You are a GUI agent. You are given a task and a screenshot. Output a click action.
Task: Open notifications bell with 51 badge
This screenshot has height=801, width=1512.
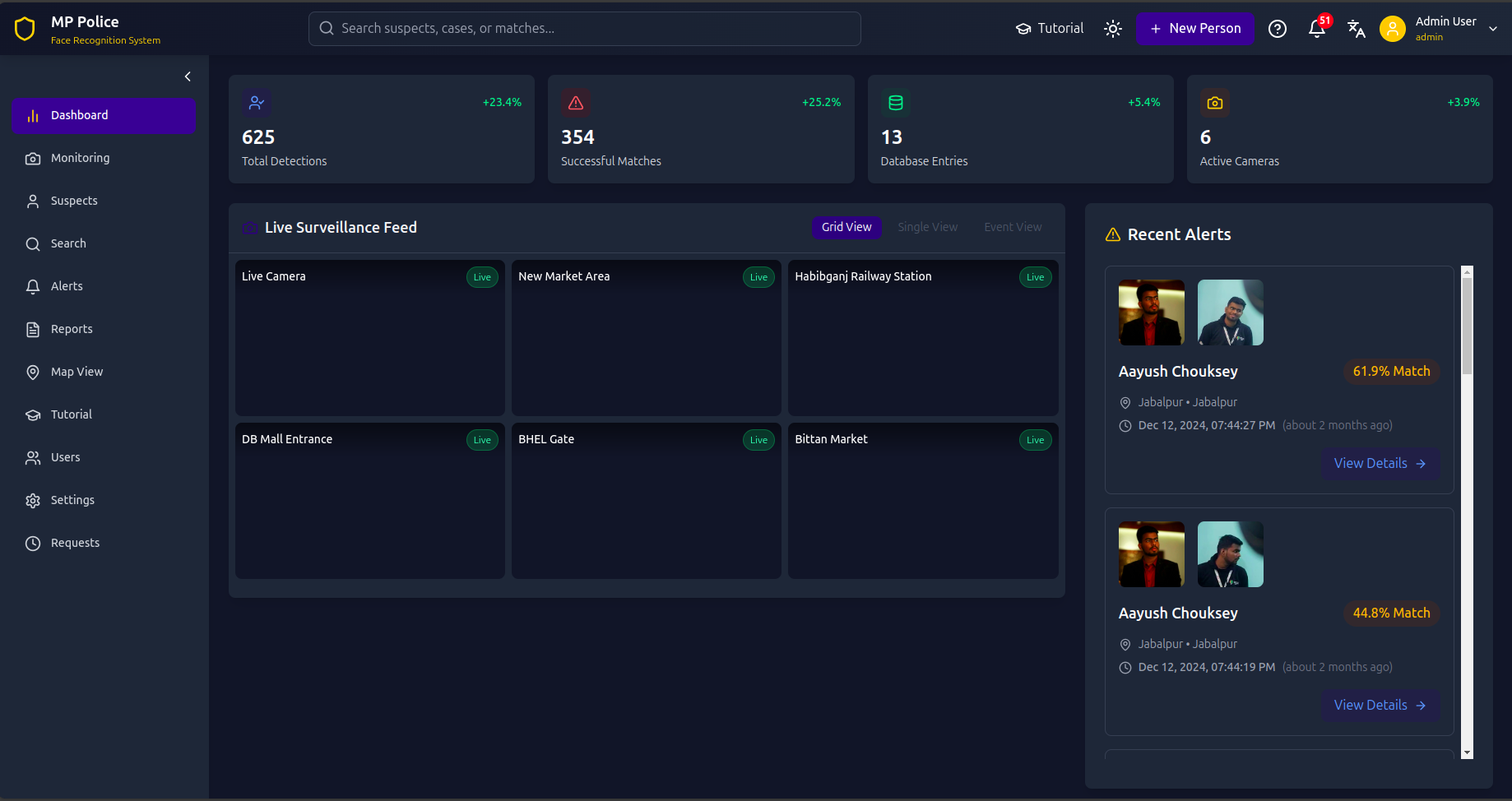pyautogui.click(x=1317, y=29)
